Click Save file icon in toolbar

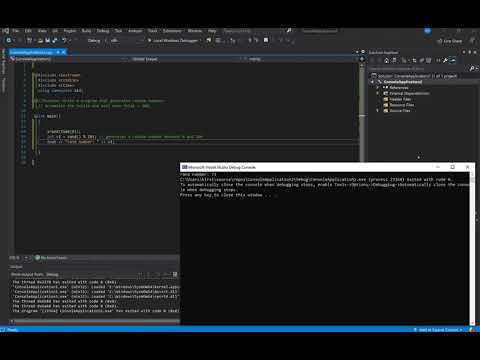coord(47,40)
